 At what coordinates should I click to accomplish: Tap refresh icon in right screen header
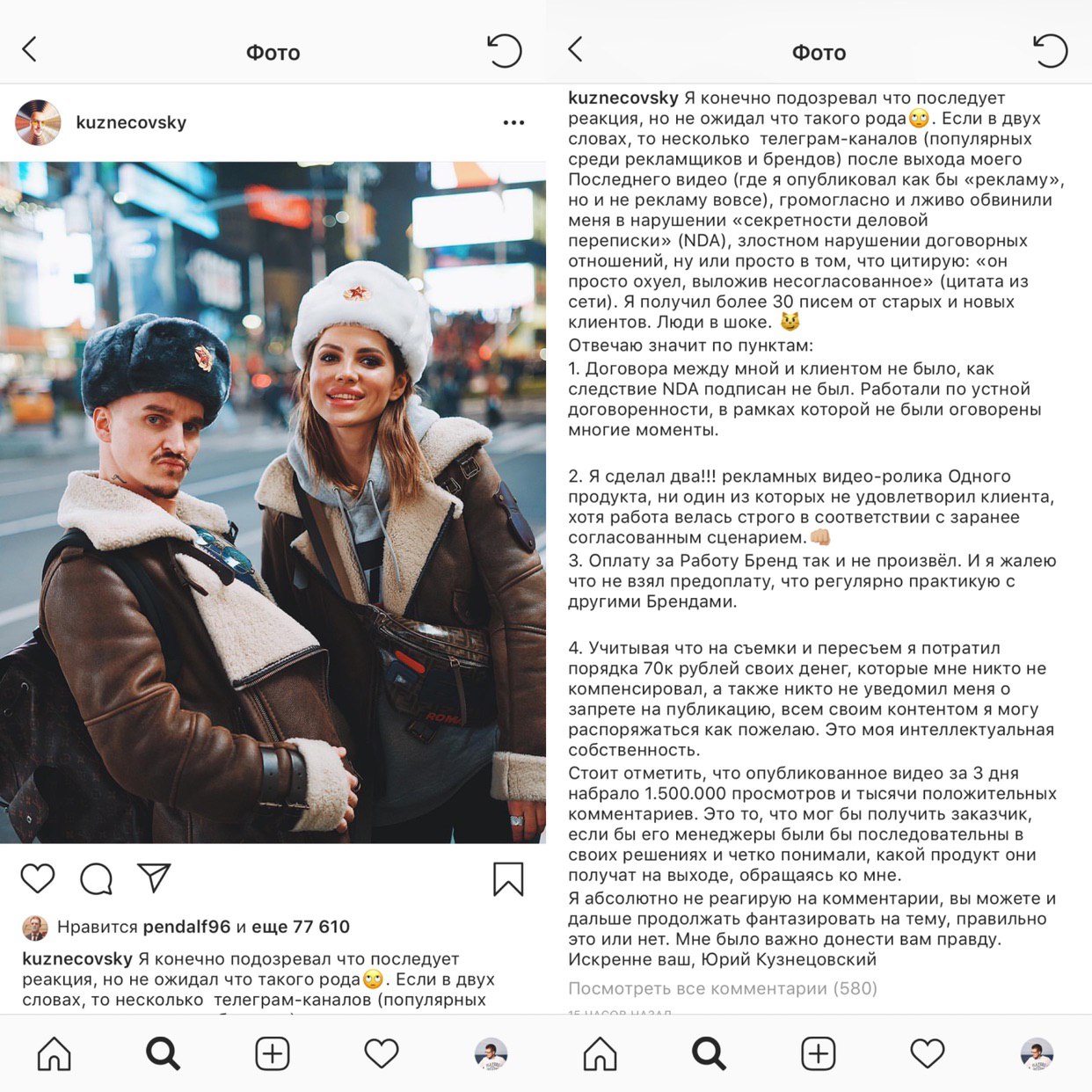click(x=1051, y=51)
